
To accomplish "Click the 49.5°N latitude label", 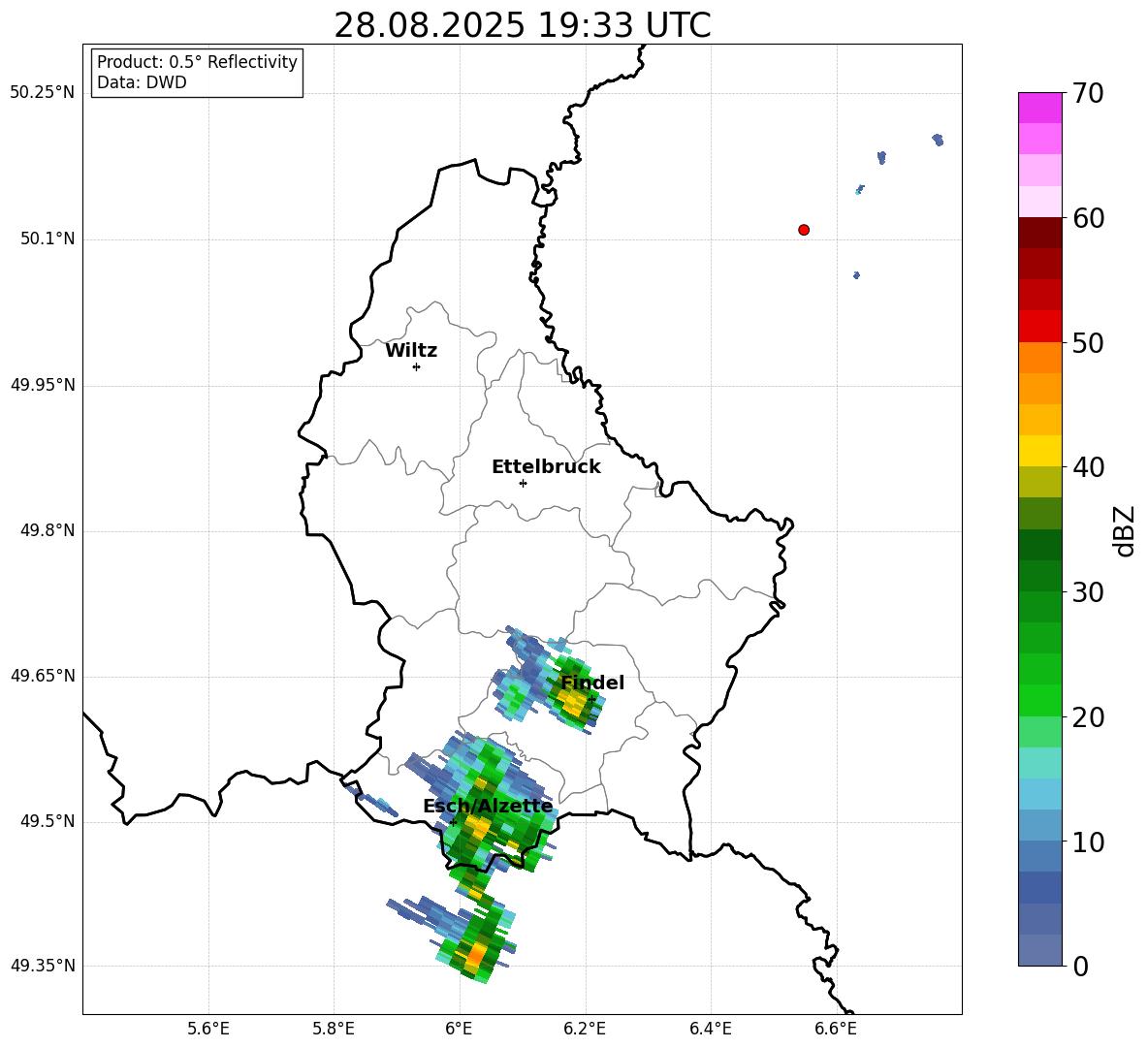I will click(x=47, y=821).
